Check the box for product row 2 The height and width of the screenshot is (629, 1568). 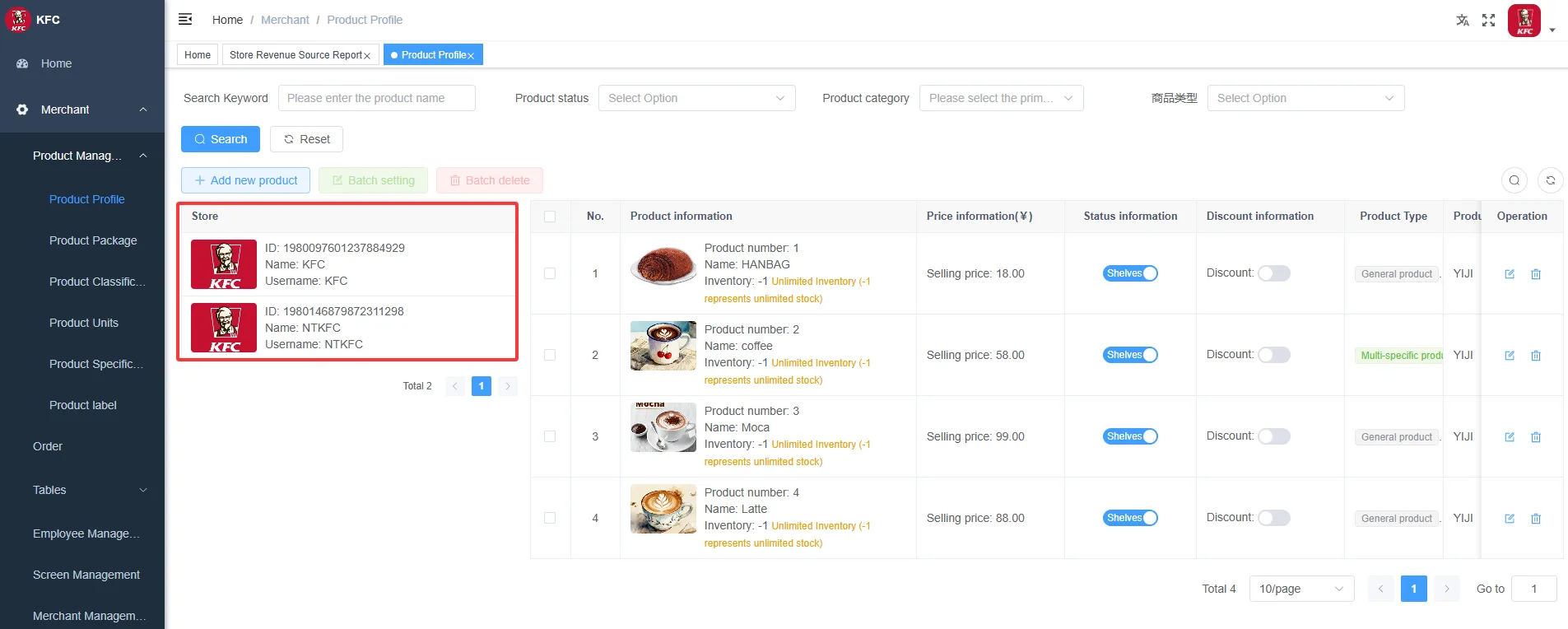click(550, 355)
